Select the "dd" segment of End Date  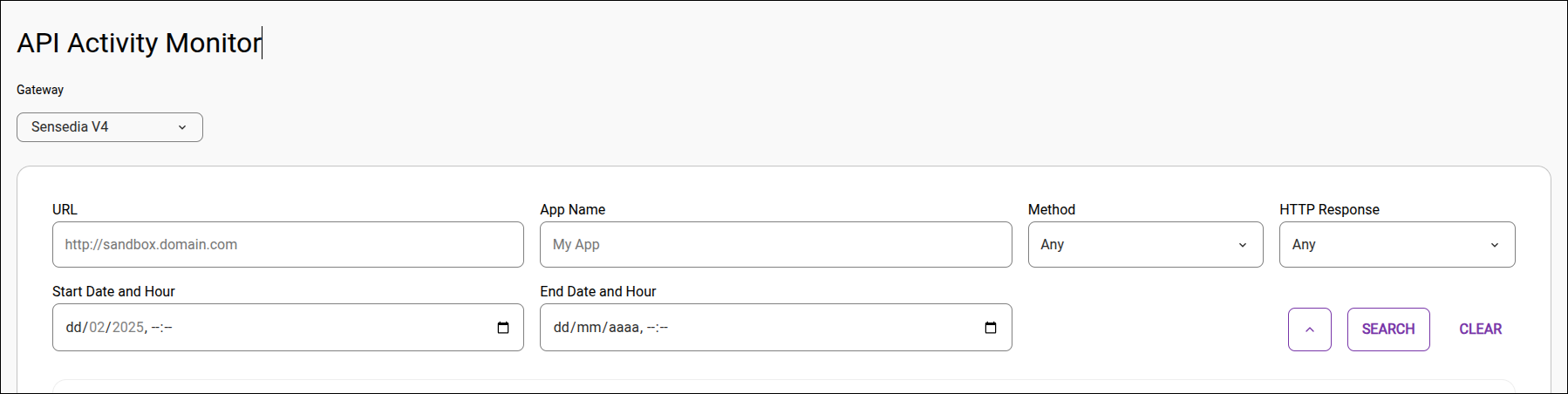click(x=561, y=328)
